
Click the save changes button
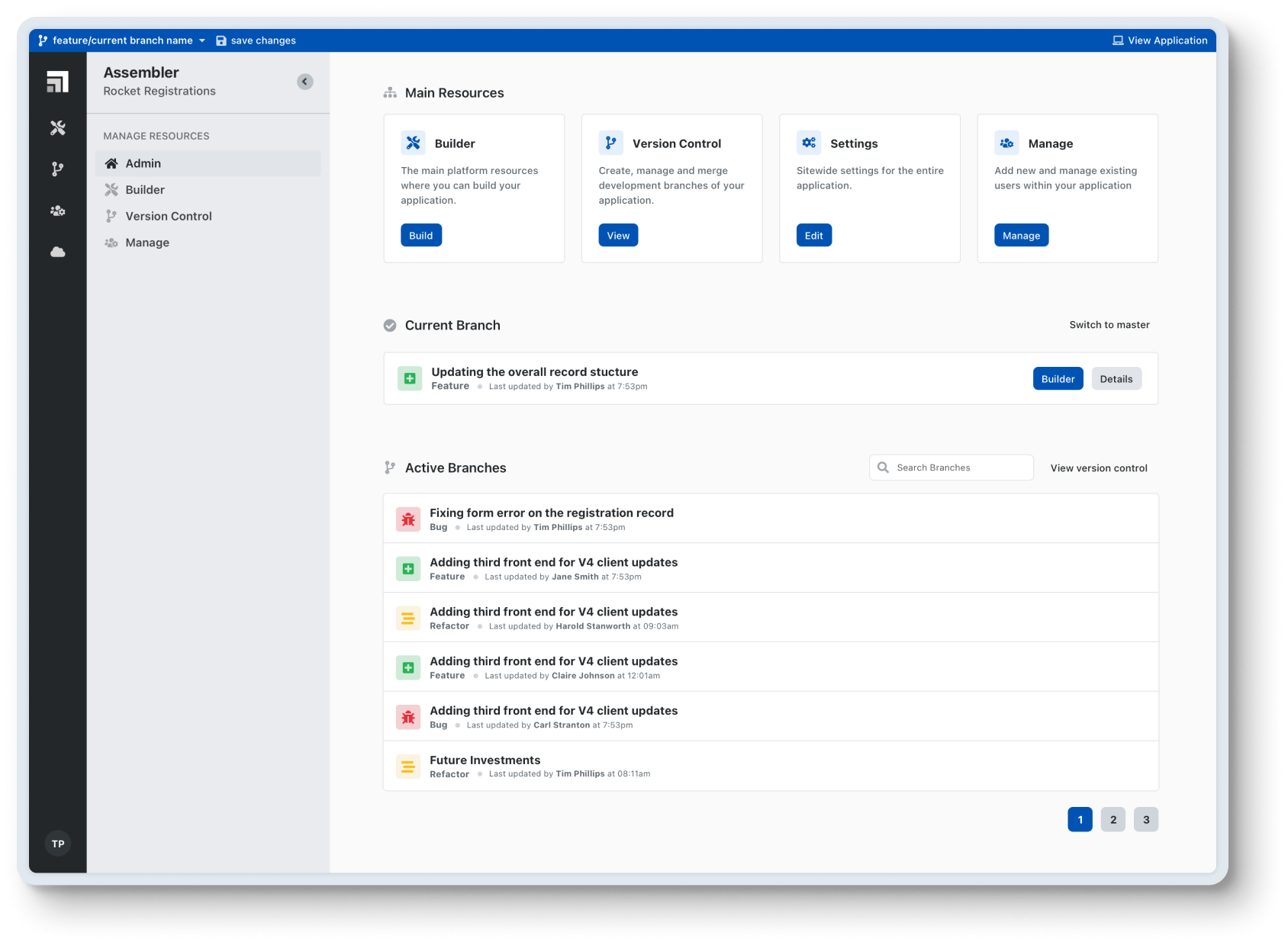256,40
